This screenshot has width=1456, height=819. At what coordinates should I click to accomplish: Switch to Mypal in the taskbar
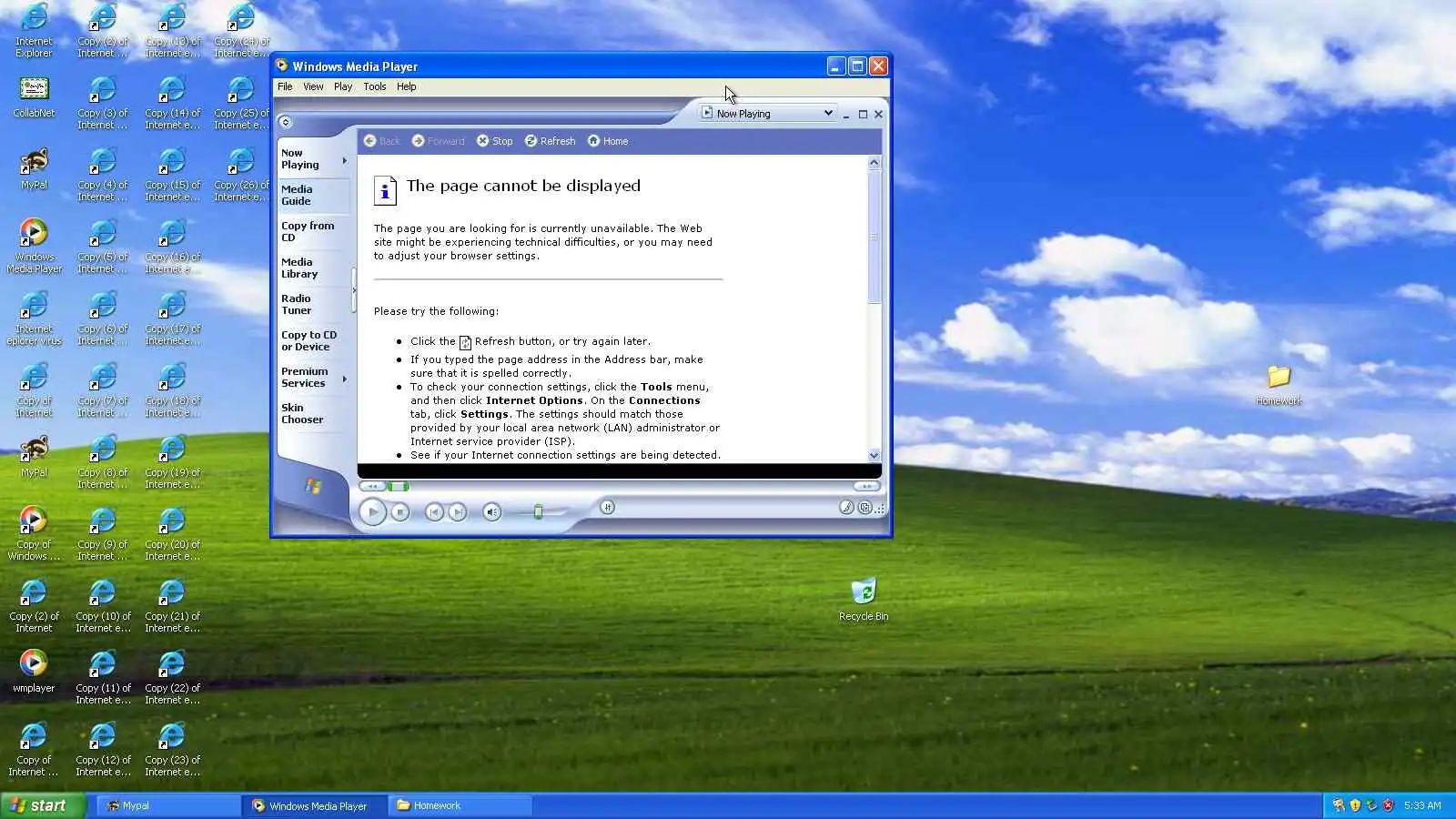(x=168, y=805)
